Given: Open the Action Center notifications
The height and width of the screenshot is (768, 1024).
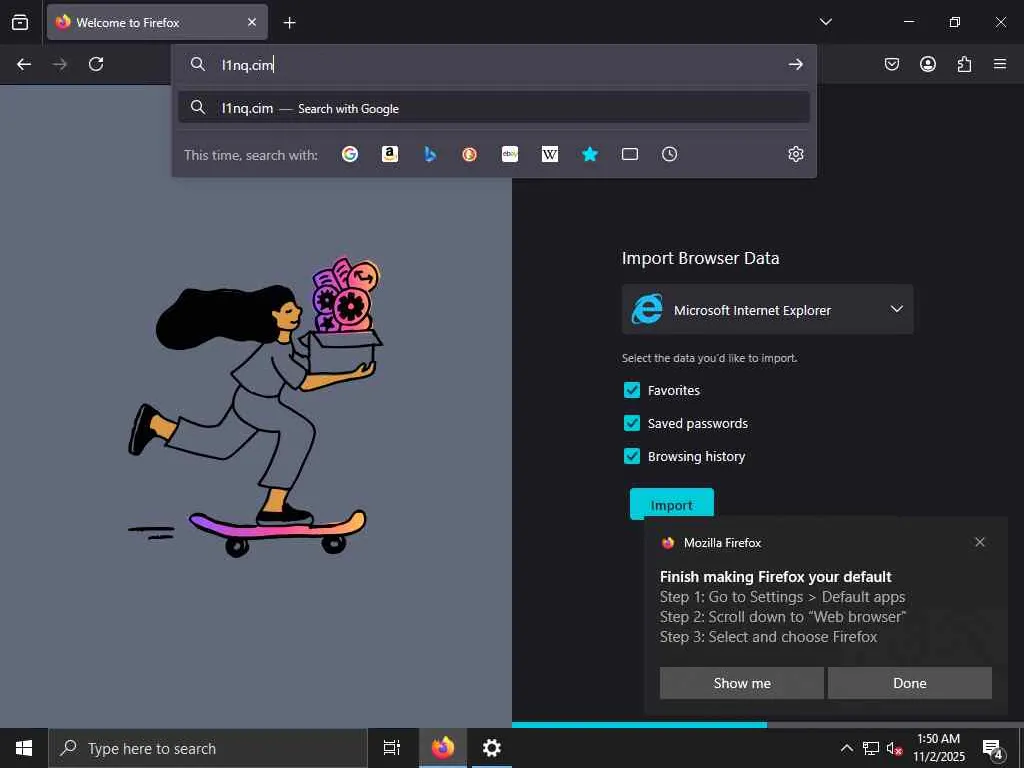Looking at the screenshot, I should tap(993, 748).
